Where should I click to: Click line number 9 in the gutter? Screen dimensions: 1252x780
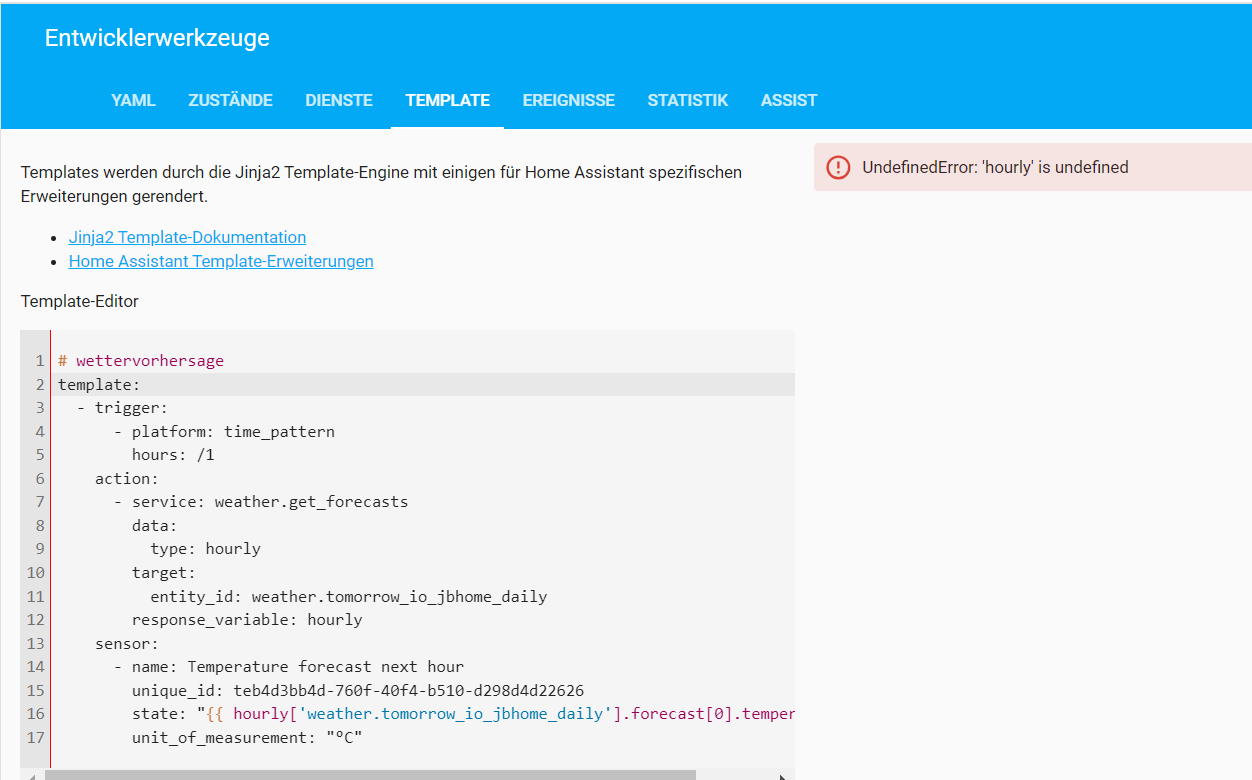click(40, 549)
